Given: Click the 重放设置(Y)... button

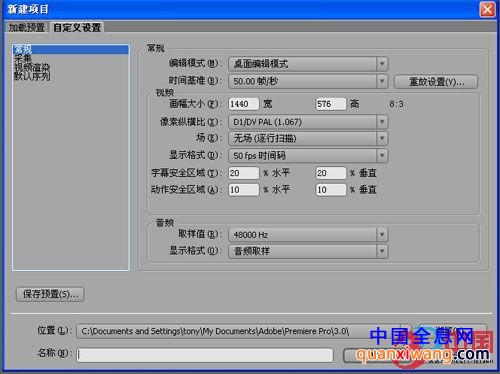Looking at the screenshot, I should pyautogui.click(x=436, y=82).
